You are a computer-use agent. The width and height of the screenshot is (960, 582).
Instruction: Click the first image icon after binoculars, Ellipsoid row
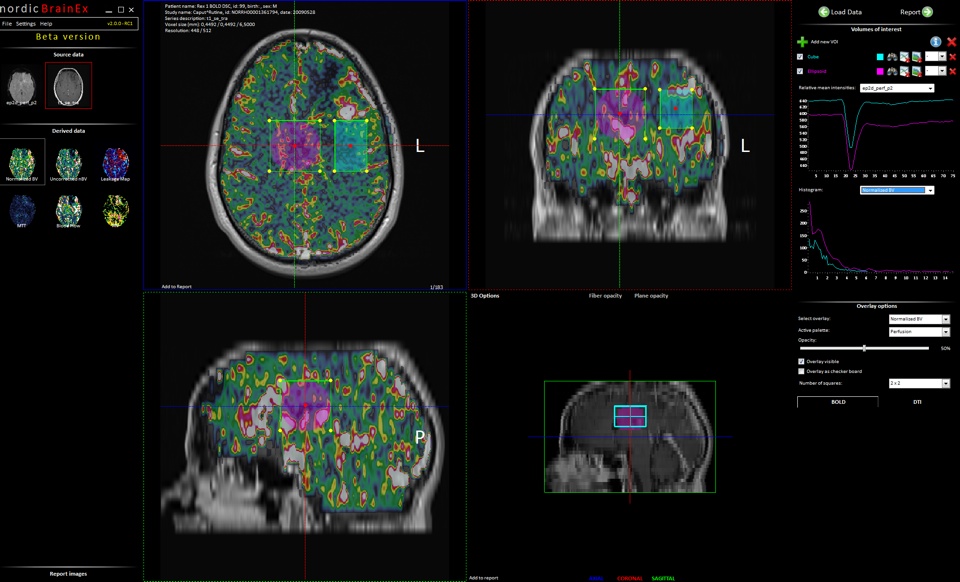(x=904, y=72)
